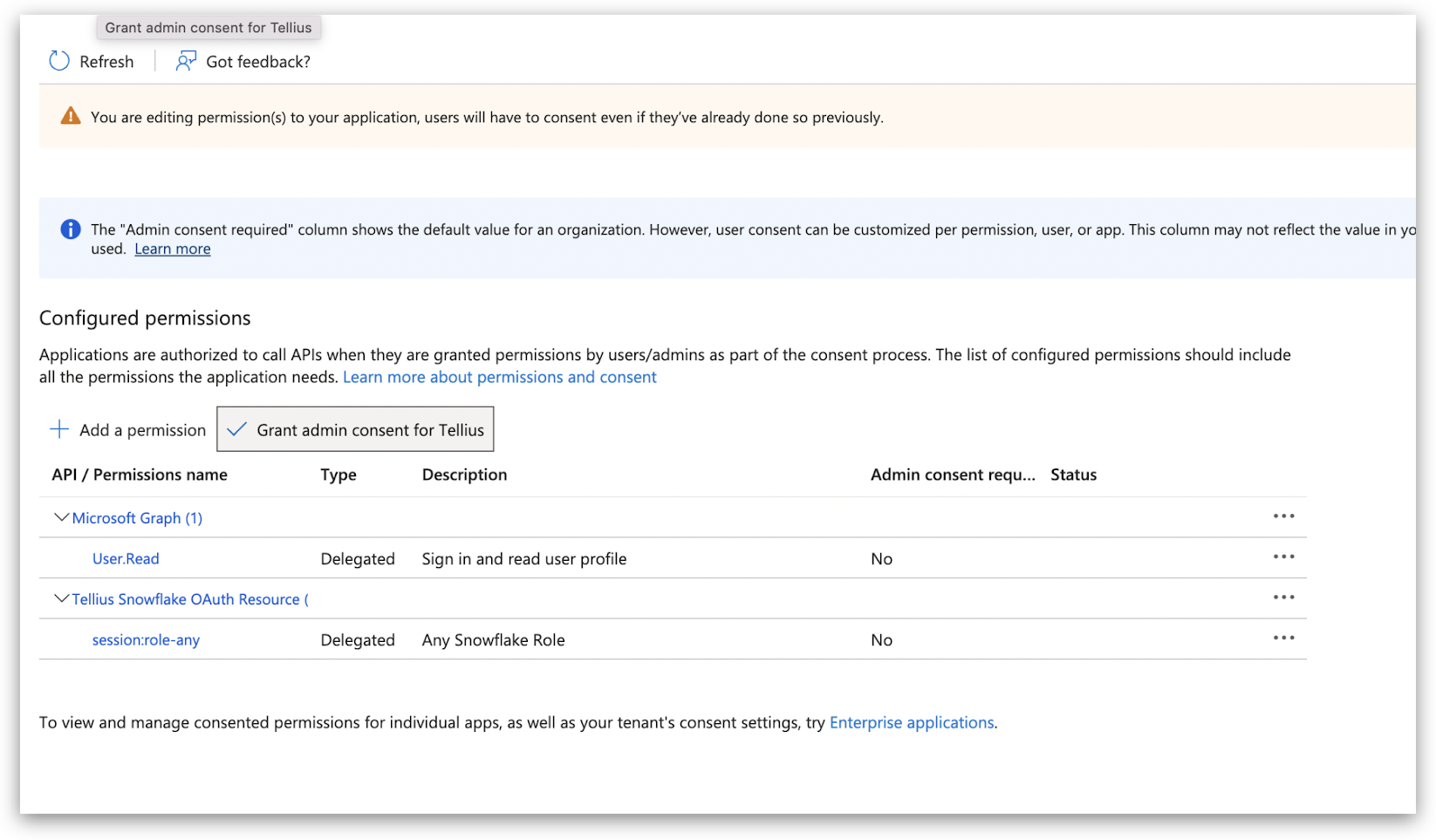Image resolution: width=1436 pixels, height=840 pixels.
Task: Click the plus icon for Add a permission
Action: click(59, 429)
